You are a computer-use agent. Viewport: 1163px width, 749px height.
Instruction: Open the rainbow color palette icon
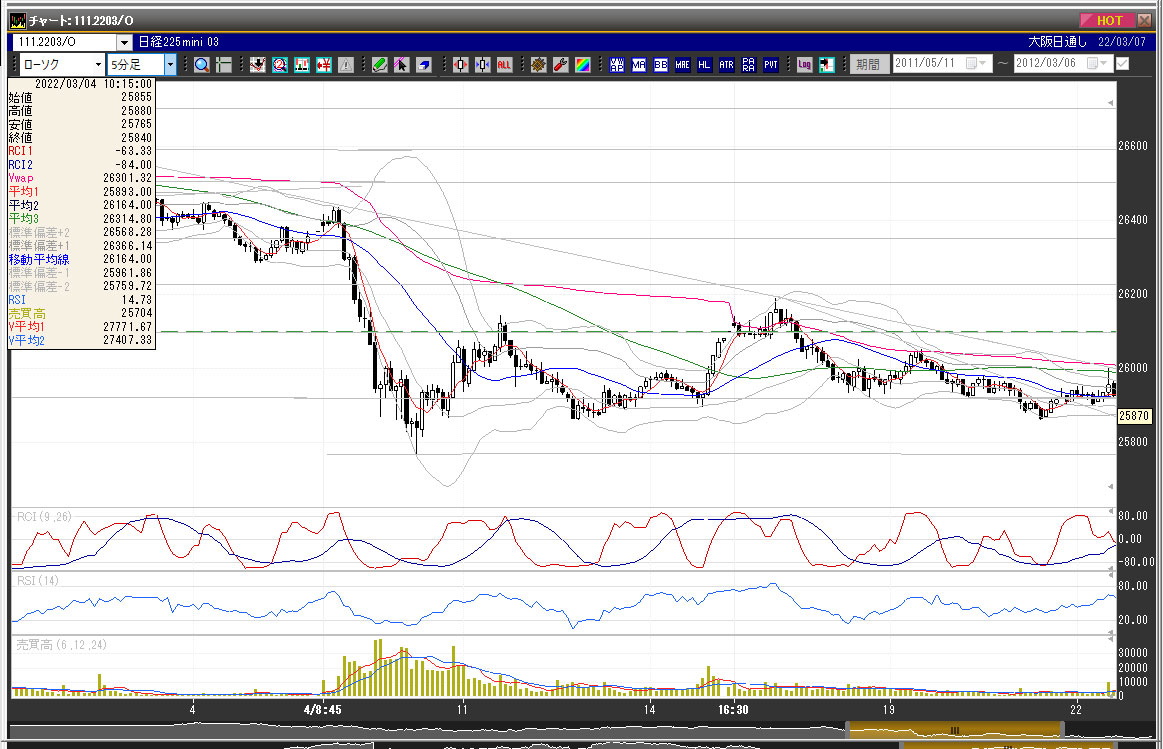pos(583,65)
